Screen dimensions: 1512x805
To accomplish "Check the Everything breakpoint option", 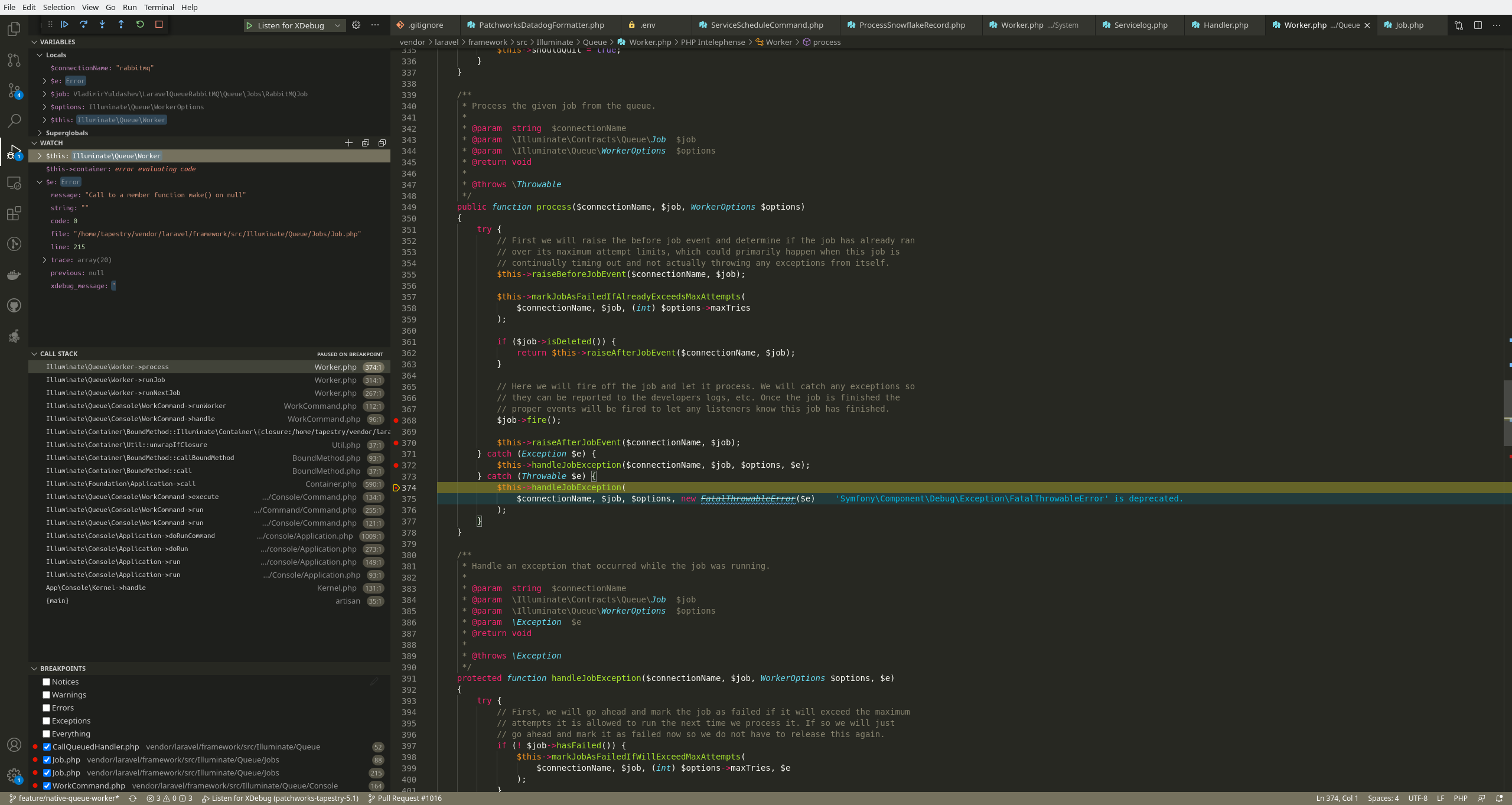I will (46, 734).
